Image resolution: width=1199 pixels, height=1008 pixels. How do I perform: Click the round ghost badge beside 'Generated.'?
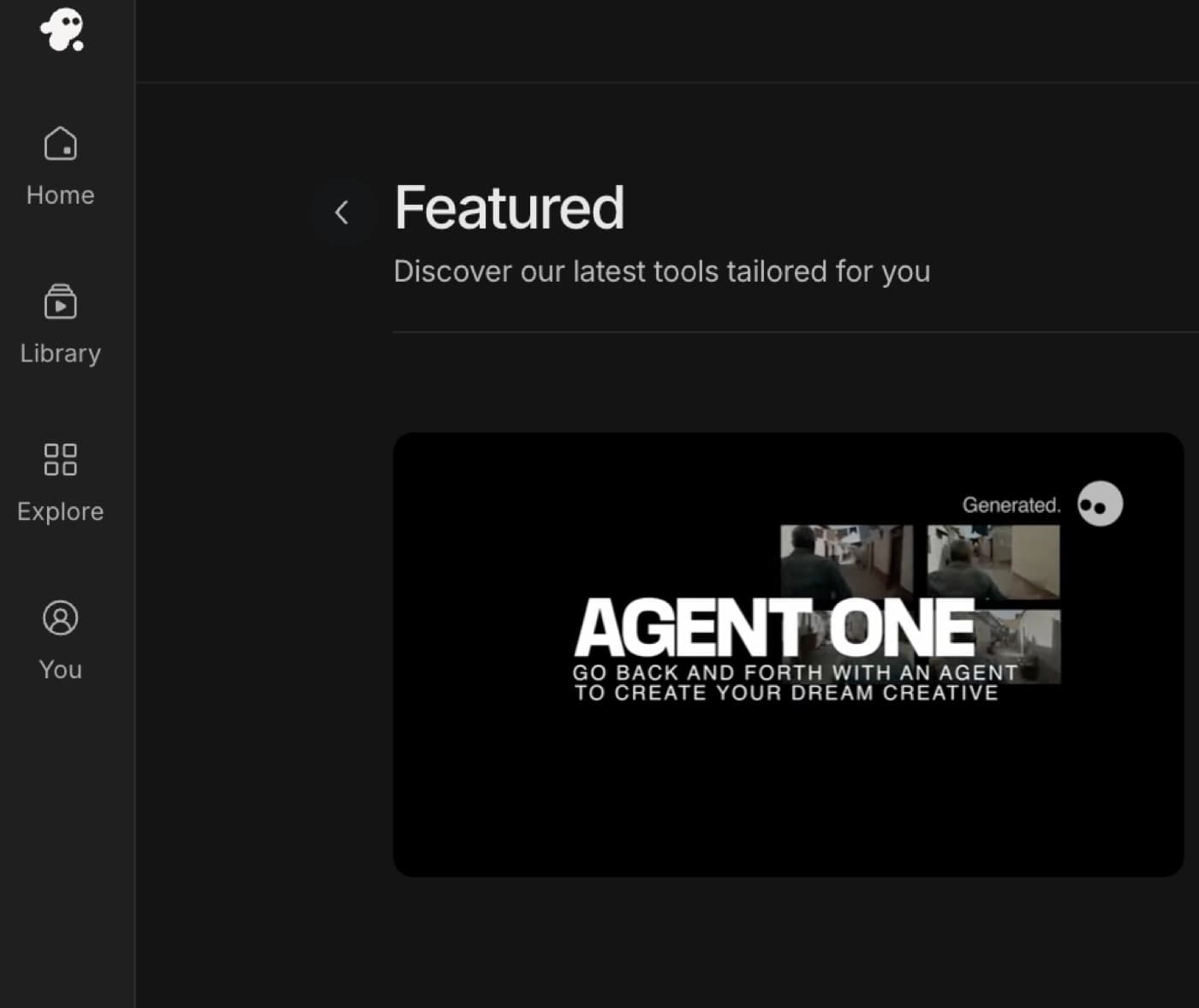click(1101, 504)
